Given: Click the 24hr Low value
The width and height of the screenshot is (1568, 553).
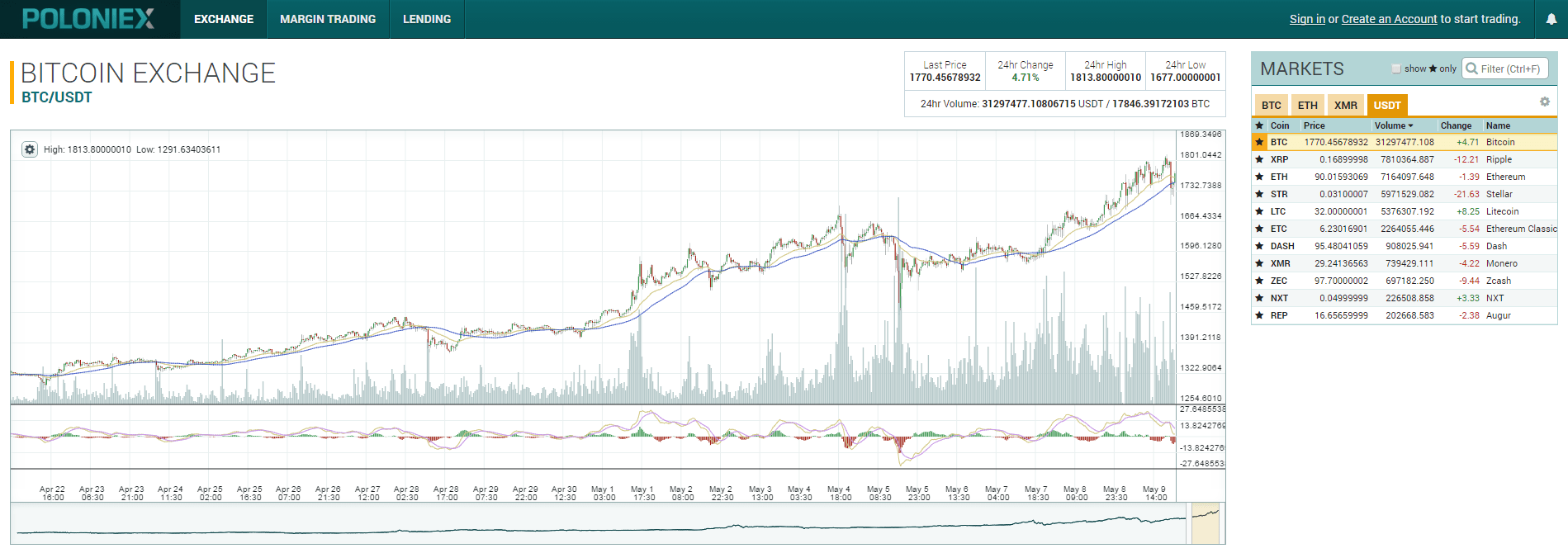Looking at the screenshot, I should coord(1185,78).
